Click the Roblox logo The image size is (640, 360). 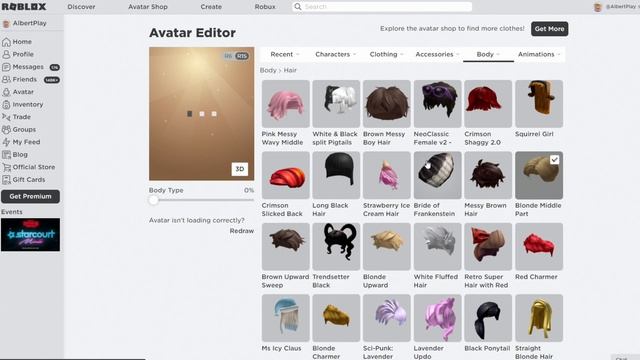coord(24,7)
